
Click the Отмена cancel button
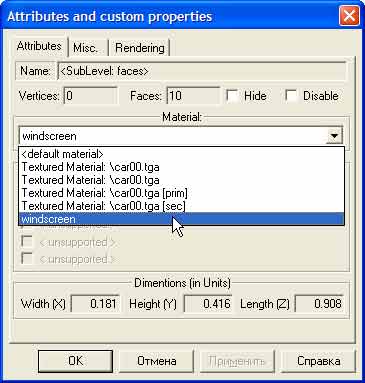(x=156, y=361)
